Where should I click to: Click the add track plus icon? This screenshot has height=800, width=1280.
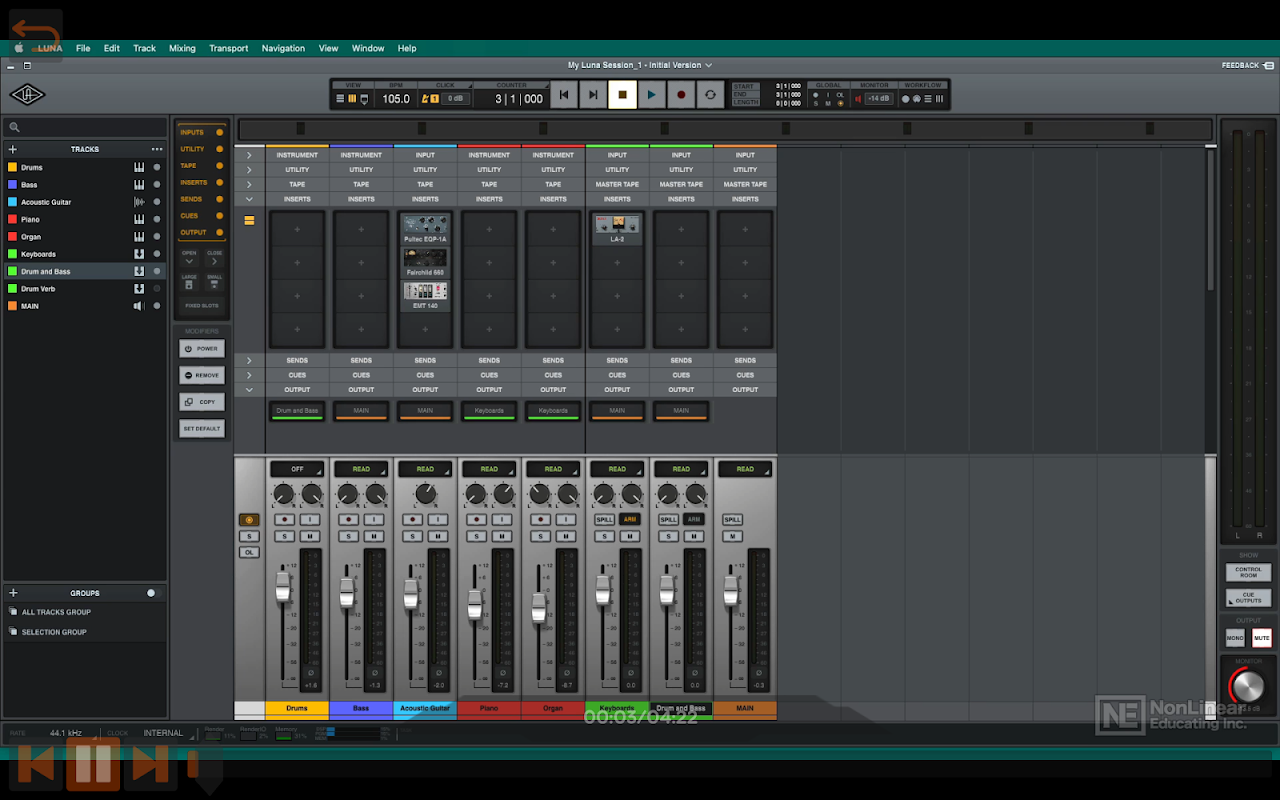tap(13, 149)
